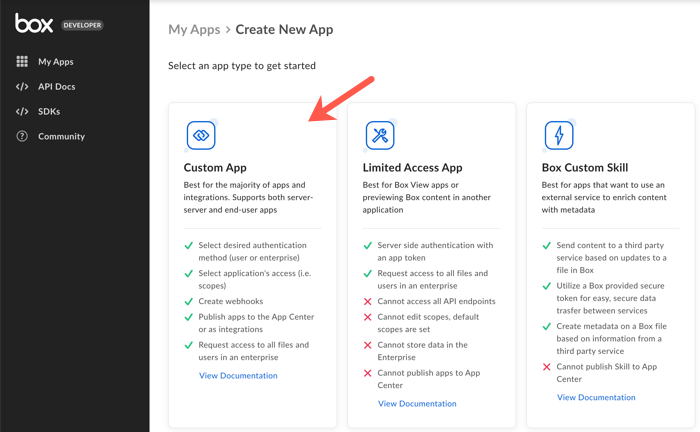Open Community in the sidebar
Viewport: 700px width, 432px height.
62,136
